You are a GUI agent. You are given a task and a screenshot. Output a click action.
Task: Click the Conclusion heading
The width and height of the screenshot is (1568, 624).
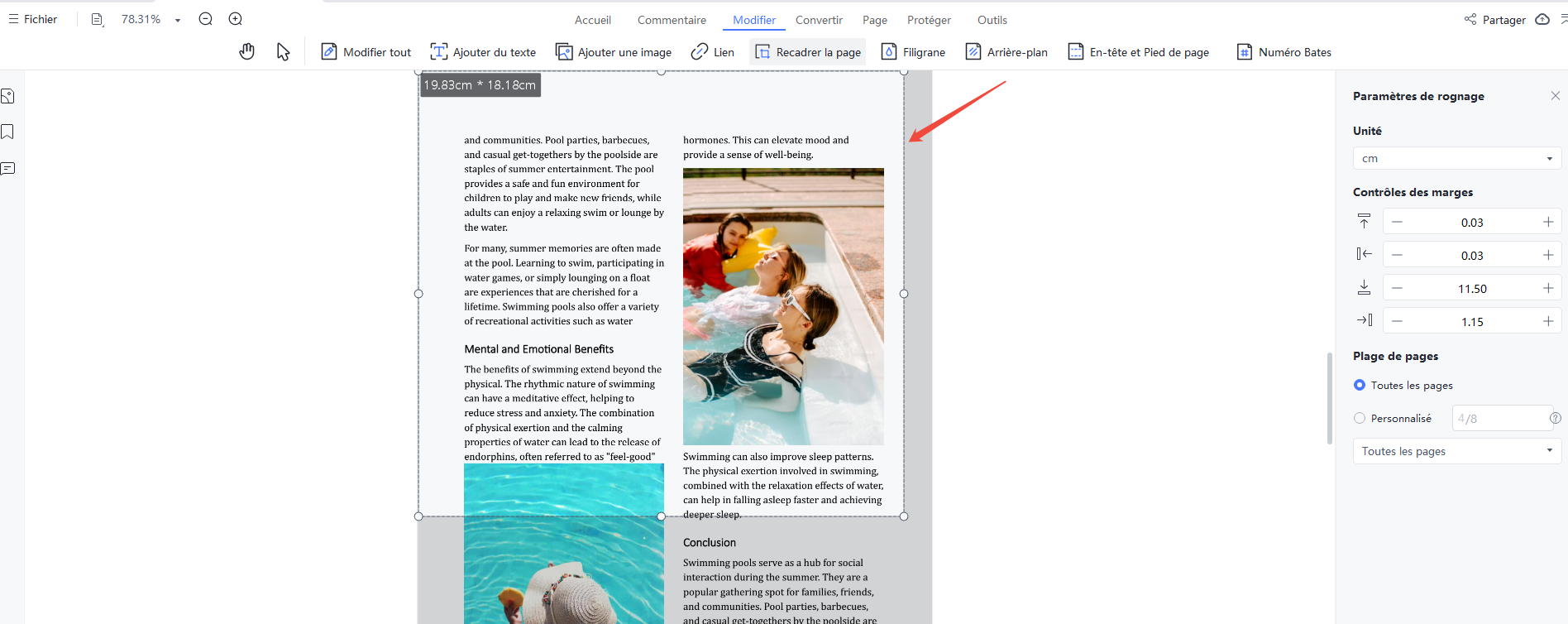[710, 543]
